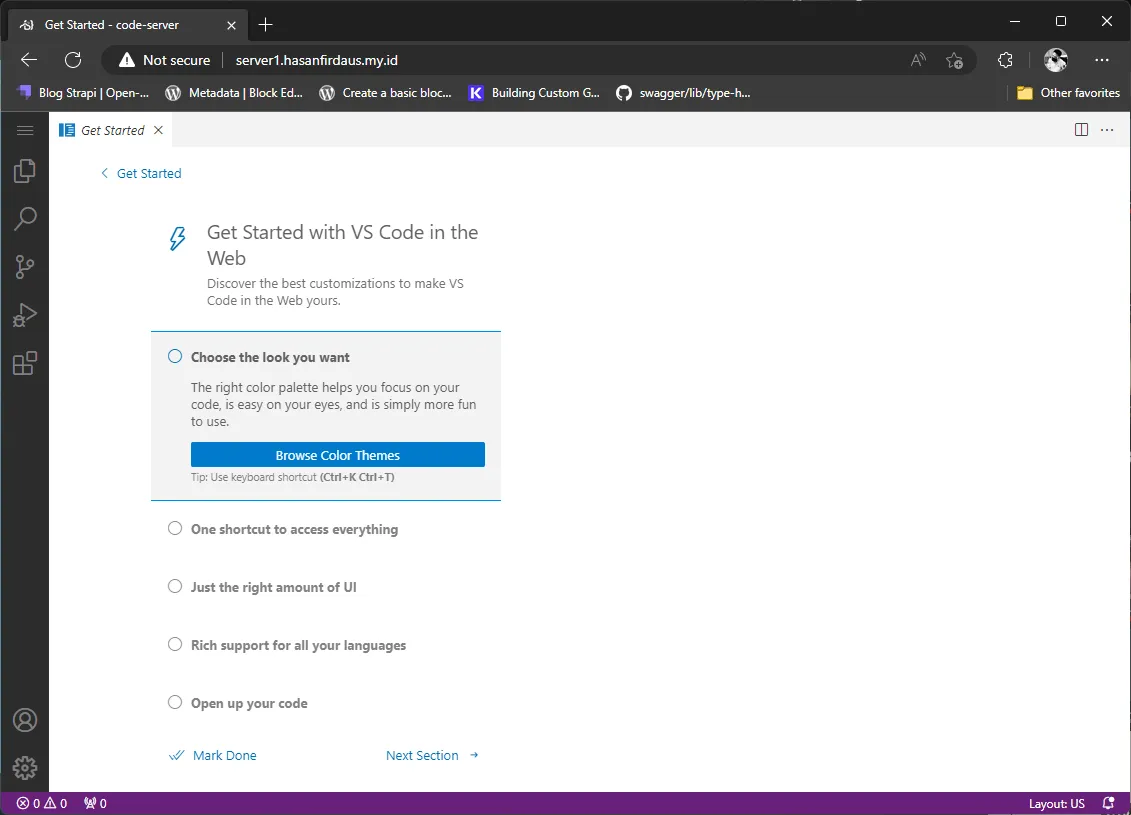Expand the 'Rich support for all your languages' step
1131x815 pixels.
pyautogui.click(x=298, y=645)
